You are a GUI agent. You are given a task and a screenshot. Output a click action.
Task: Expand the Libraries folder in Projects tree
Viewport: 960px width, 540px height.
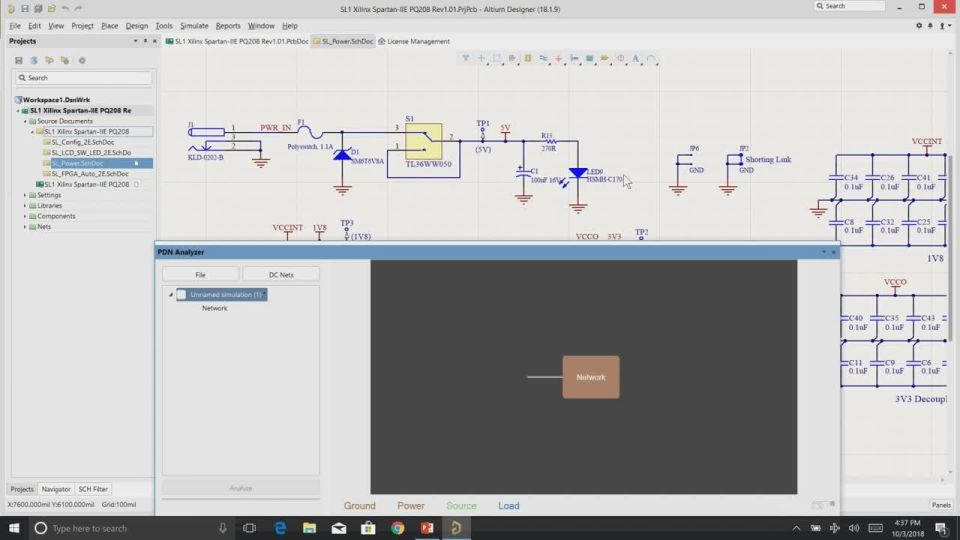pyautogui.click(x=25, y=206)
